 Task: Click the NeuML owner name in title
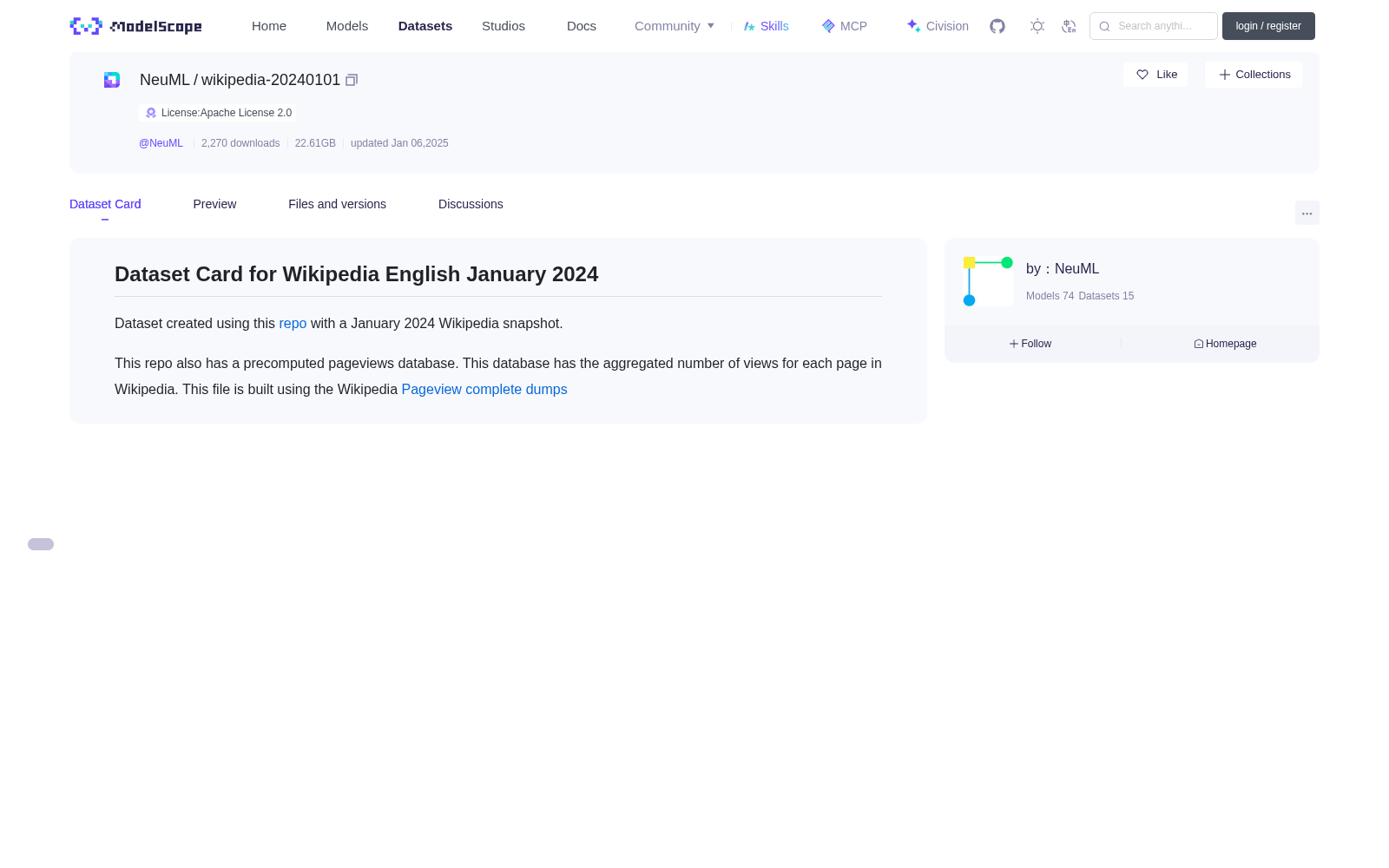(x=164, y=80)
